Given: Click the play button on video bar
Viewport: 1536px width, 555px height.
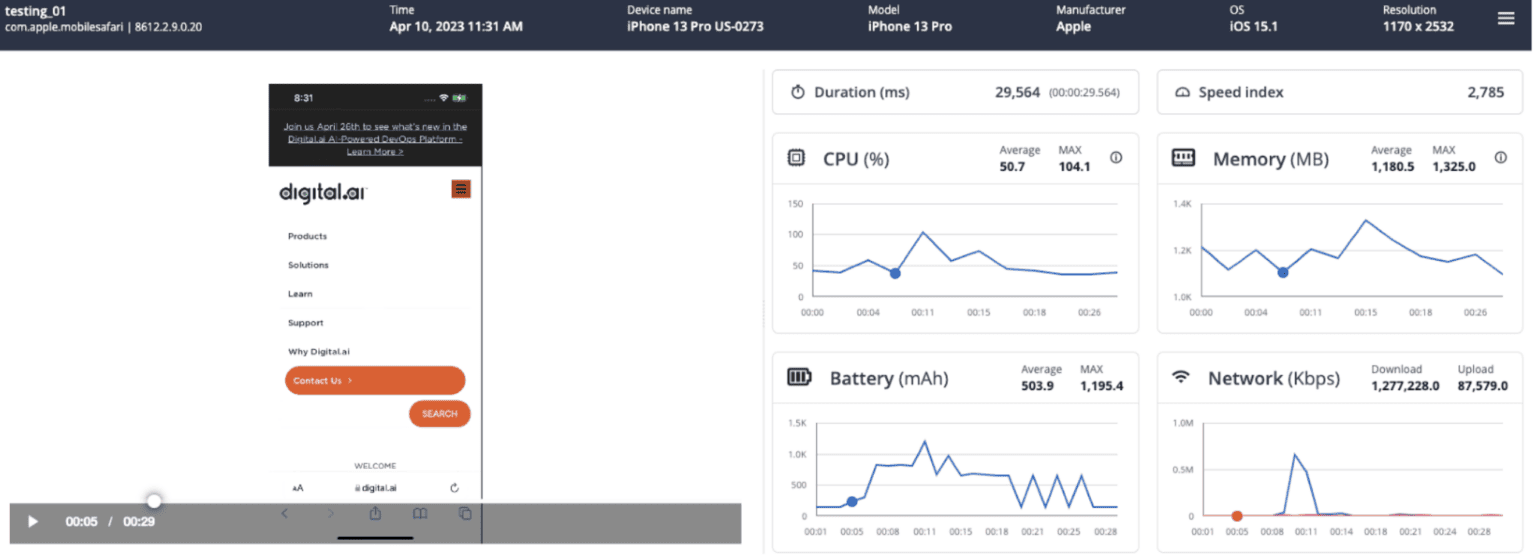Looking at the screenshot, I should coord(32,521).
